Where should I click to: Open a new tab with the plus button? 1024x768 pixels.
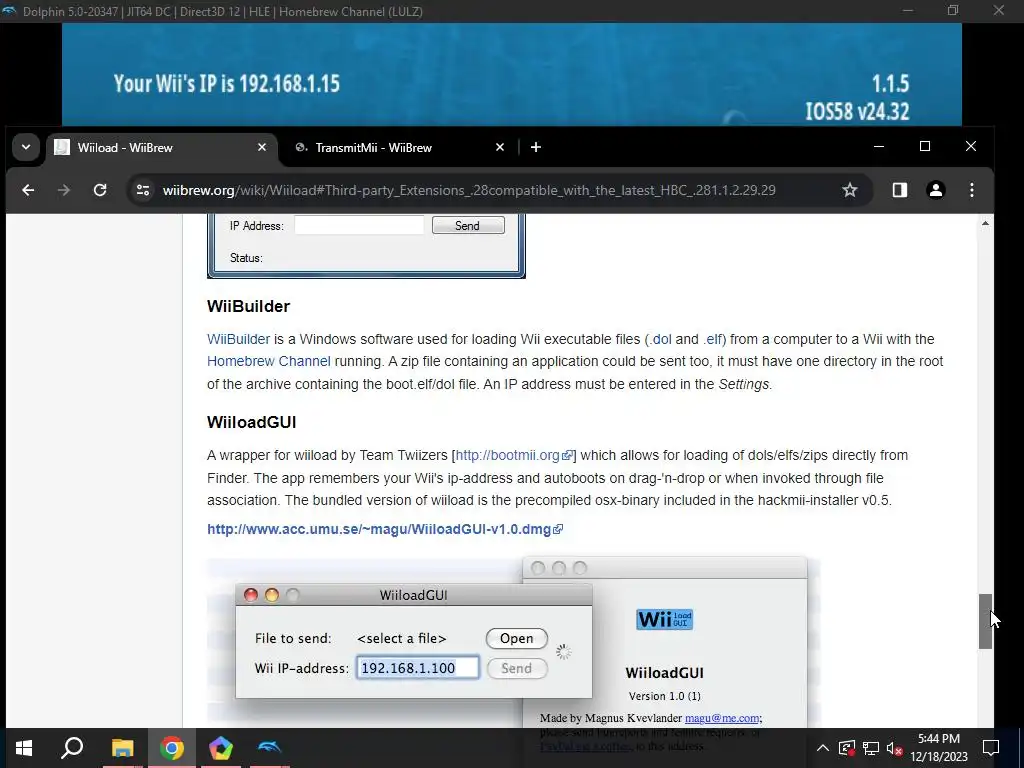(536, 148)
